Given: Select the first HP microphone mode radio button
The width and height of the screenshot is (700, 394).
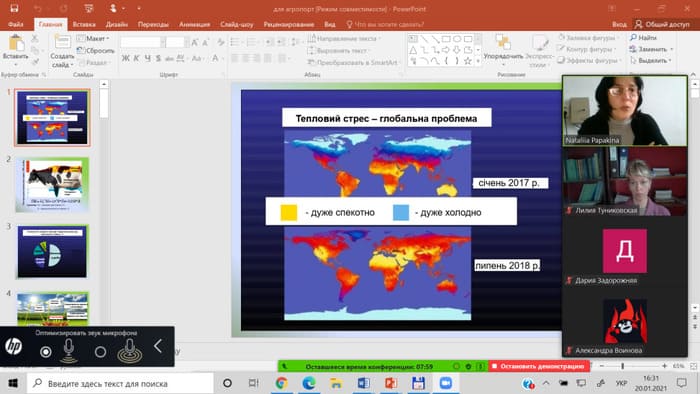Looking at the screenshot, I should (x=46, y=352).
